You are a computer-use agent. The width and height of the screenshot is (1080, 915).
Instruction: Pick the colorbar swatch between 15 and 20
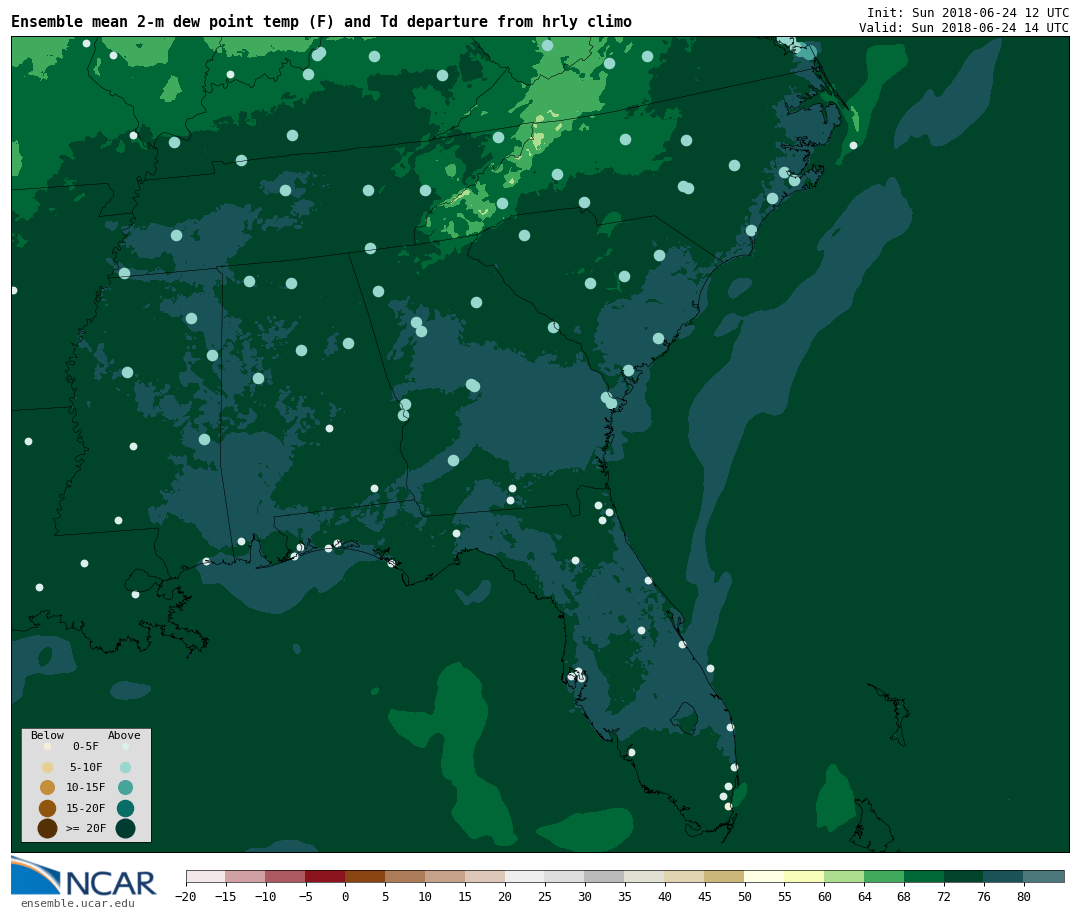click(485, 876)
